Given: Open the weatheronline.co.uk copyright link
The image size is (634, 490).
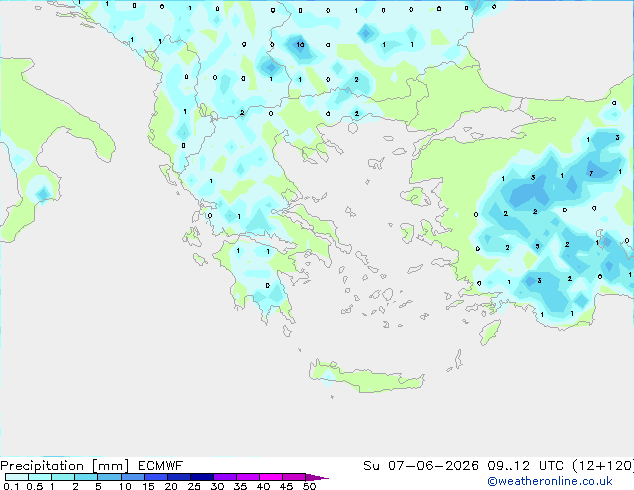Looking at the screenshot, I should click(x=550, y=481).
